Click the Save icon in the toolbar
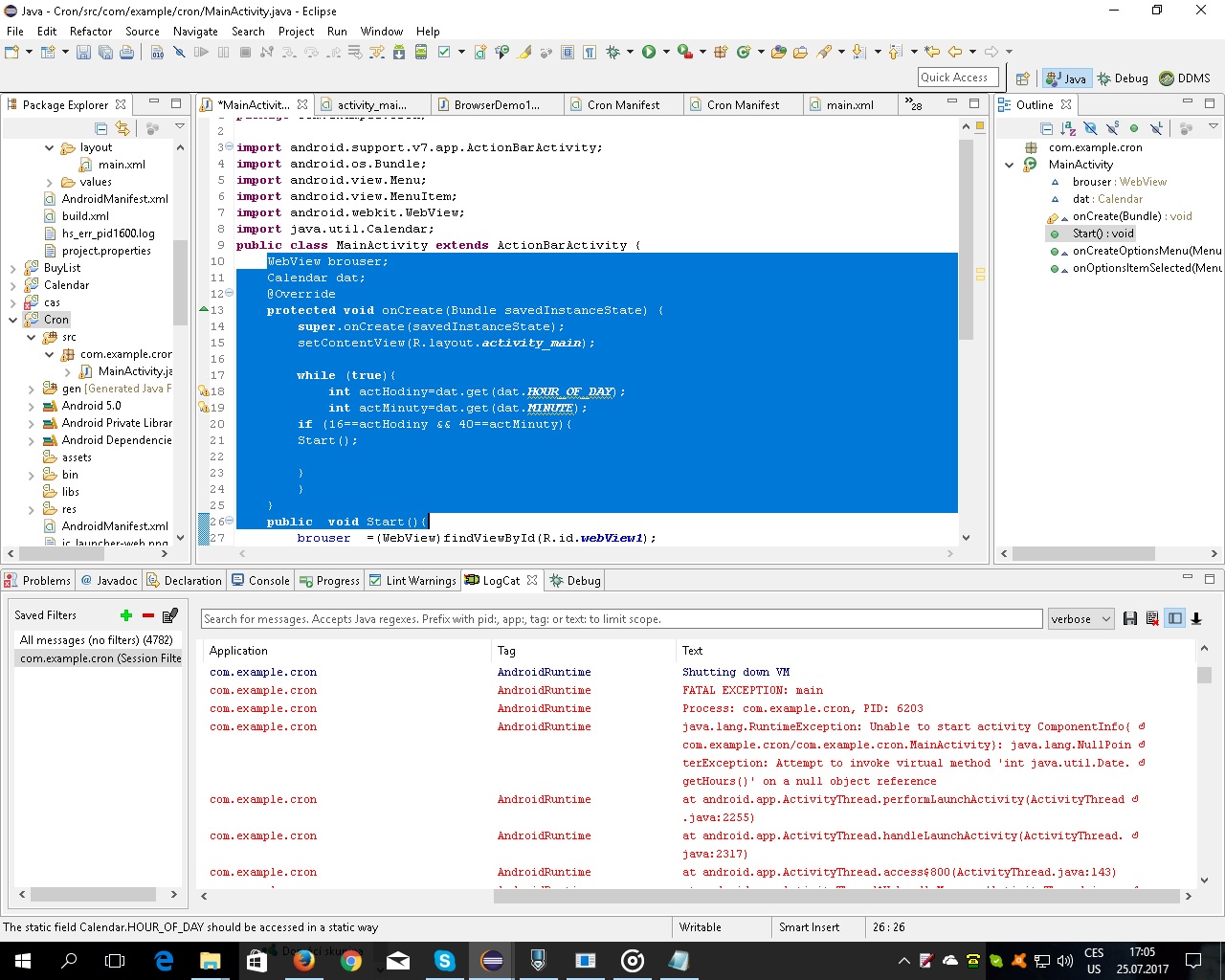Image resolution: width=1225 pixels, height=980 pixels. [x=83, y=52]
